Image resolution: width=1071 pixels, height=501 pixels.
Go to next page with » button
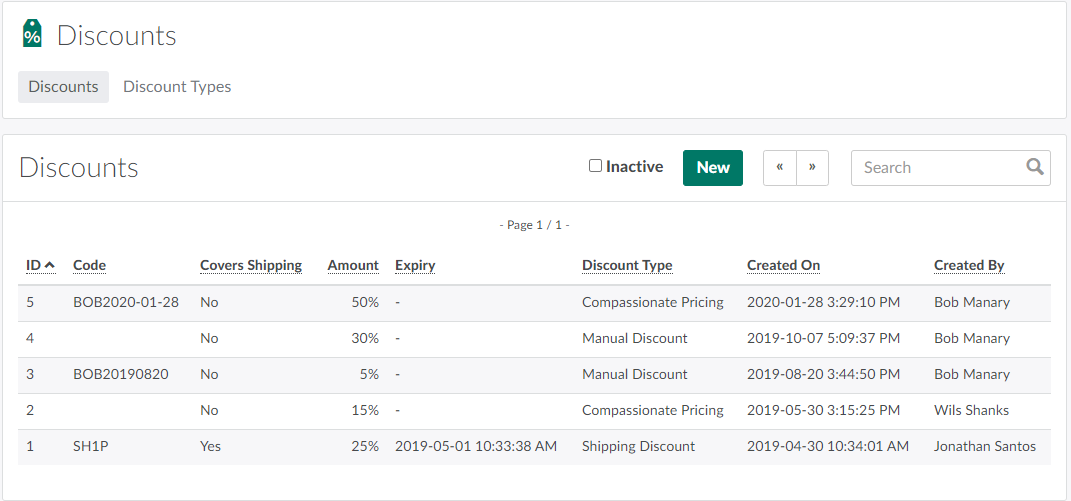pos(812,168)
